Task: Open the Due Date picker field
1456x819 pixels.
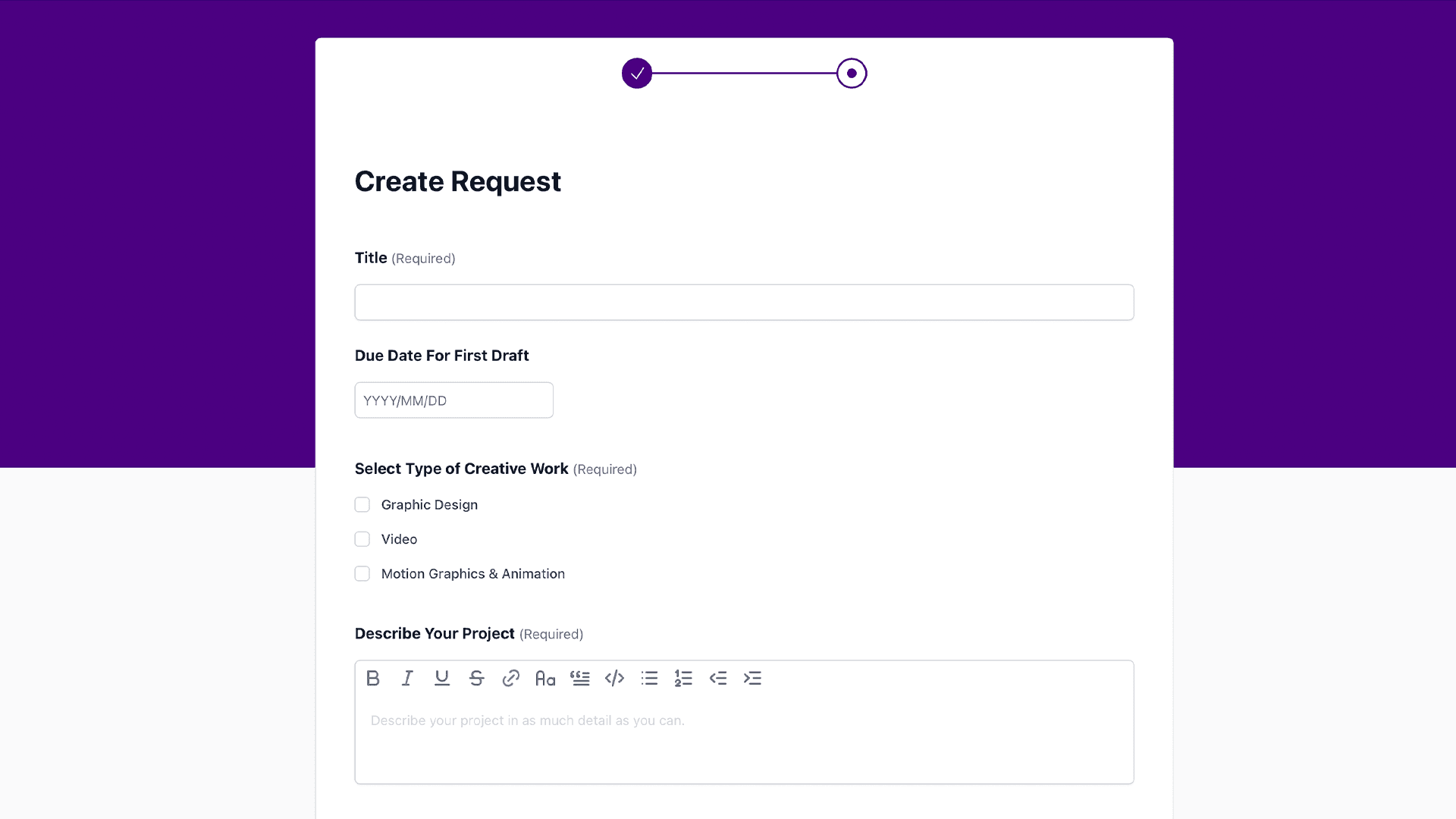Action: click(453, 400)
